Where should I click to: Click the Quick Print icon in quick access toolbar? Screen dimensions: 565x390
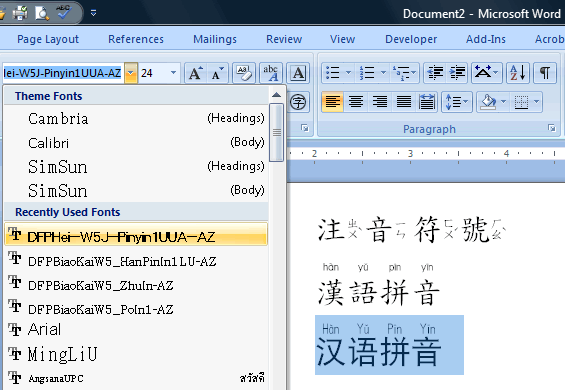tap(20, 13)
